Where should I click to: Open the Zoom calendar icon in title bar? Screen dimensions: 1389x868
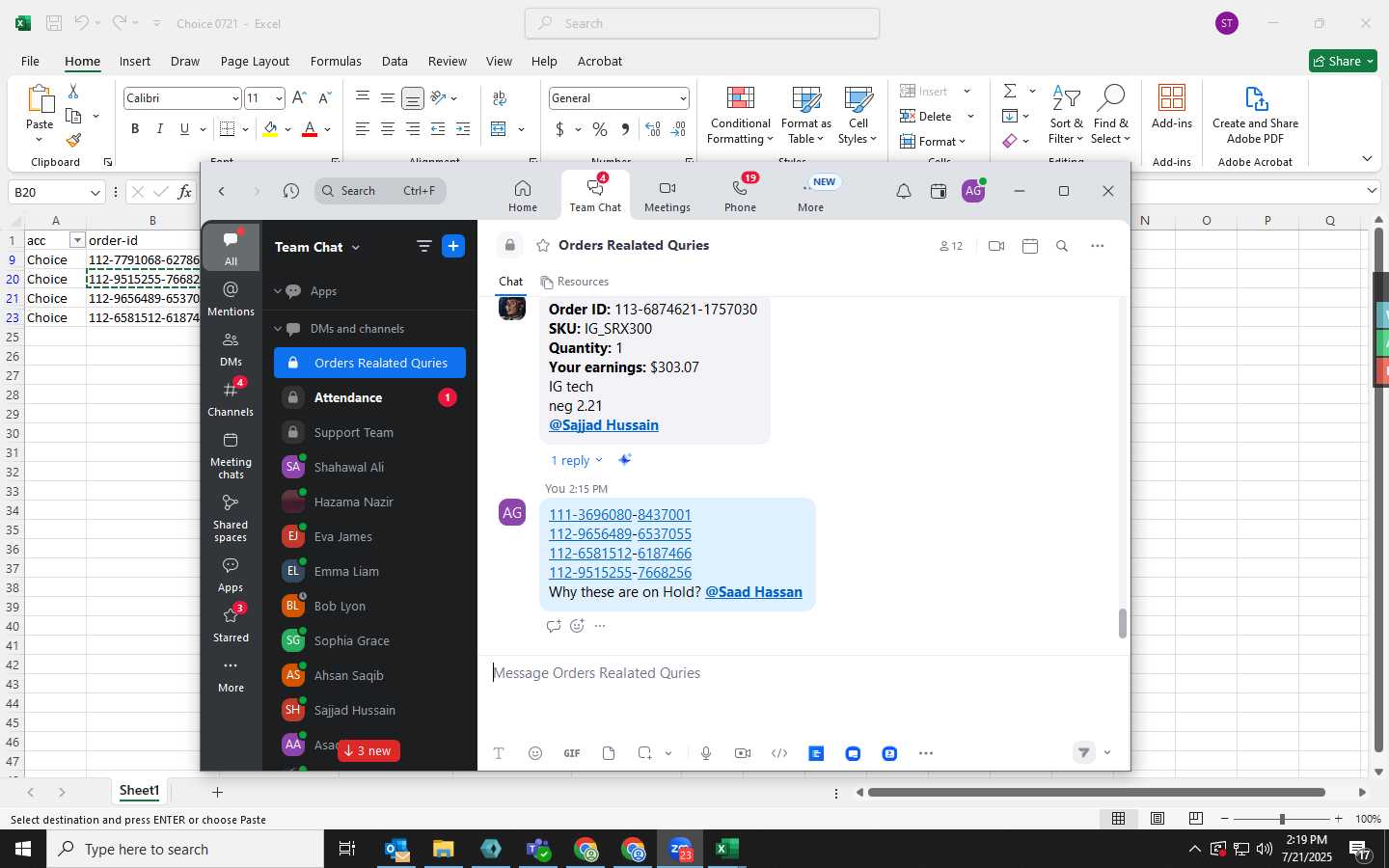click(938, 191)
